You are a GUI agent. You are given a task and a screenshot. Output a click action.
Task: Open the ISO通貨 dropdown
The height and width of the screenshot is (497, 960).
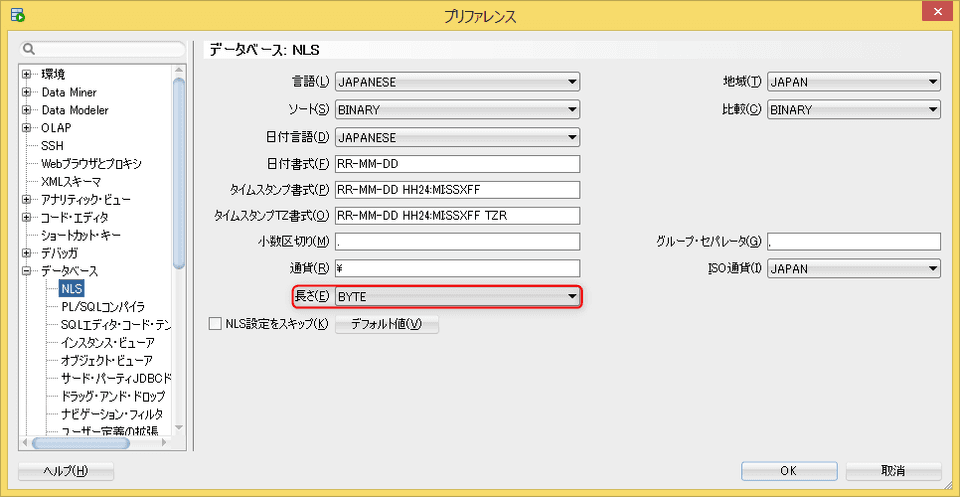pyautogui.click(x=853, y=269)
